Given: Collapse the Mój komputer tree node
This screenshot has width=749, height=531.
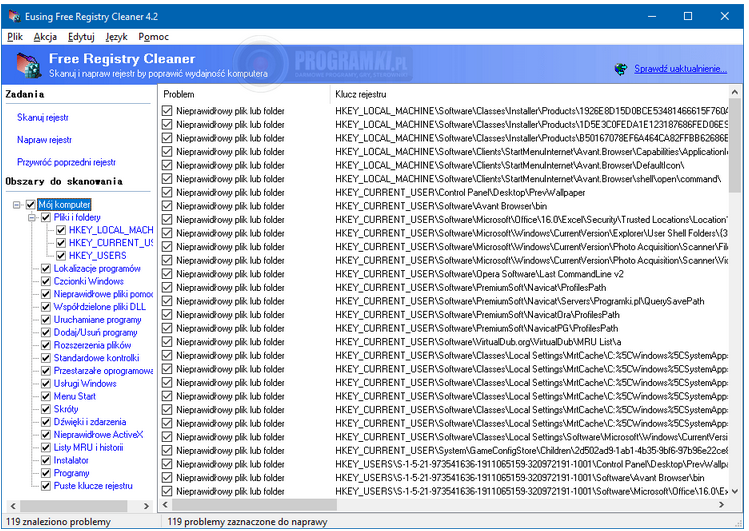Looking at the screenshot, I should [x=17, y=205].
